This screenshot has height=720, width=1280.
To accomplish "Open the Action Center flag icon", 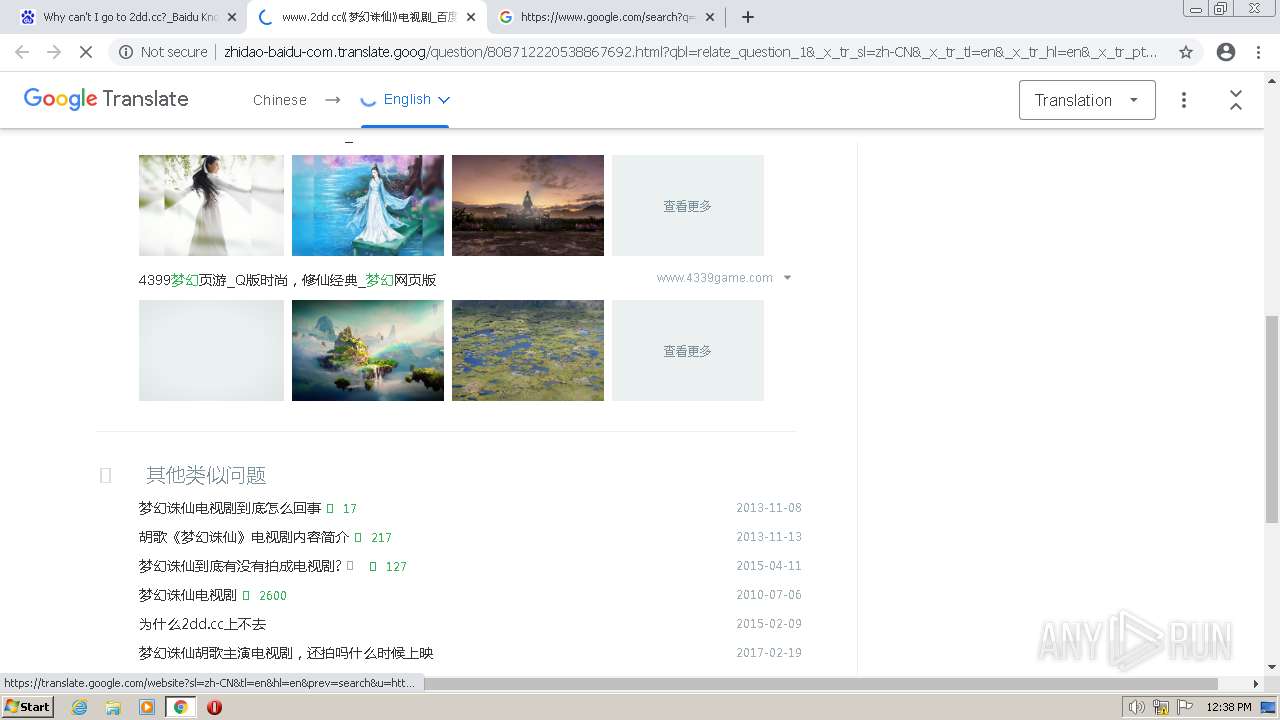I will click(x=1183, y=707).
